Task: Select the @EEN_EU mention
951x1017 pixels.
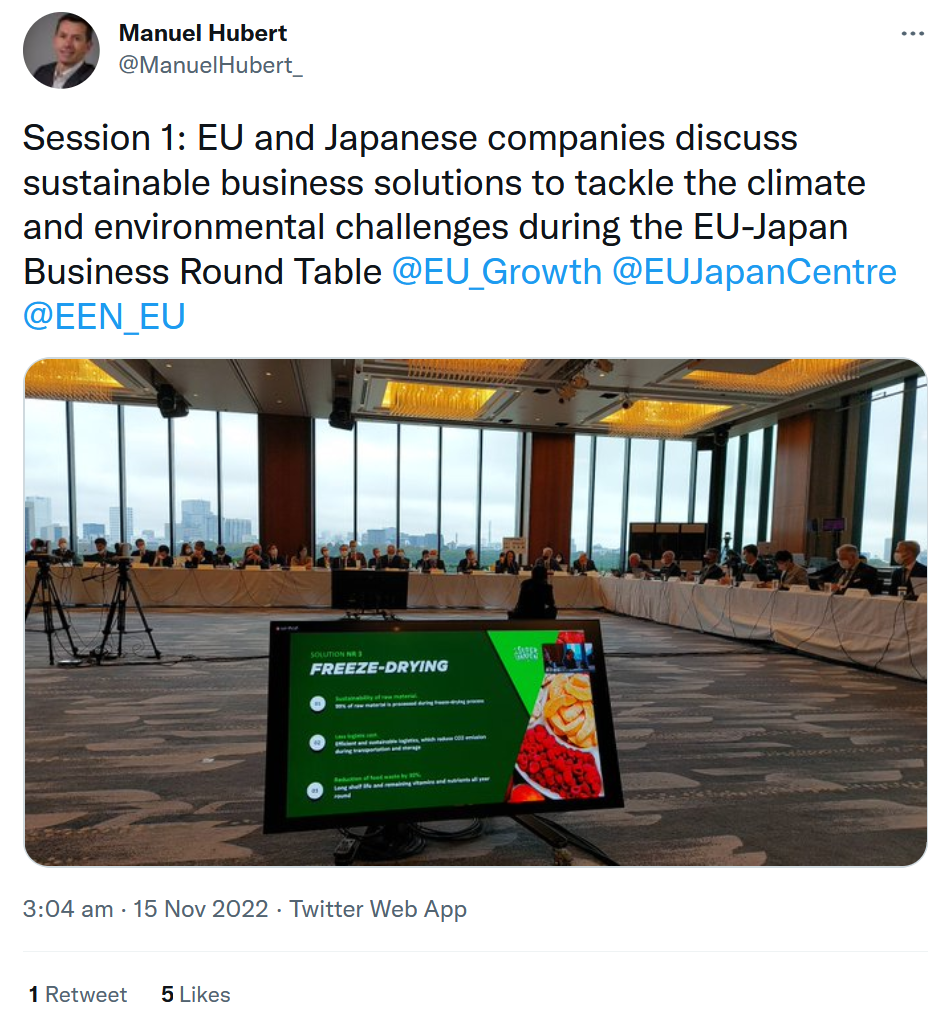Action: click(104, 316)
